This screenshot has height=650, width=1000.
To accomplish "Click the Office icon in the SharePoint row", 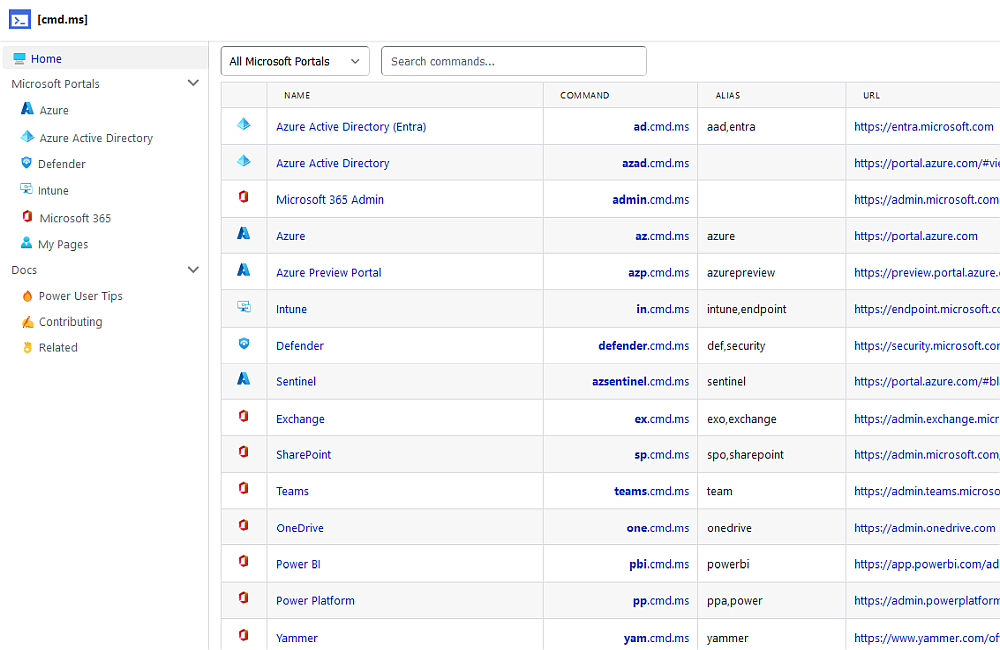I will click(x=244, y=452).
